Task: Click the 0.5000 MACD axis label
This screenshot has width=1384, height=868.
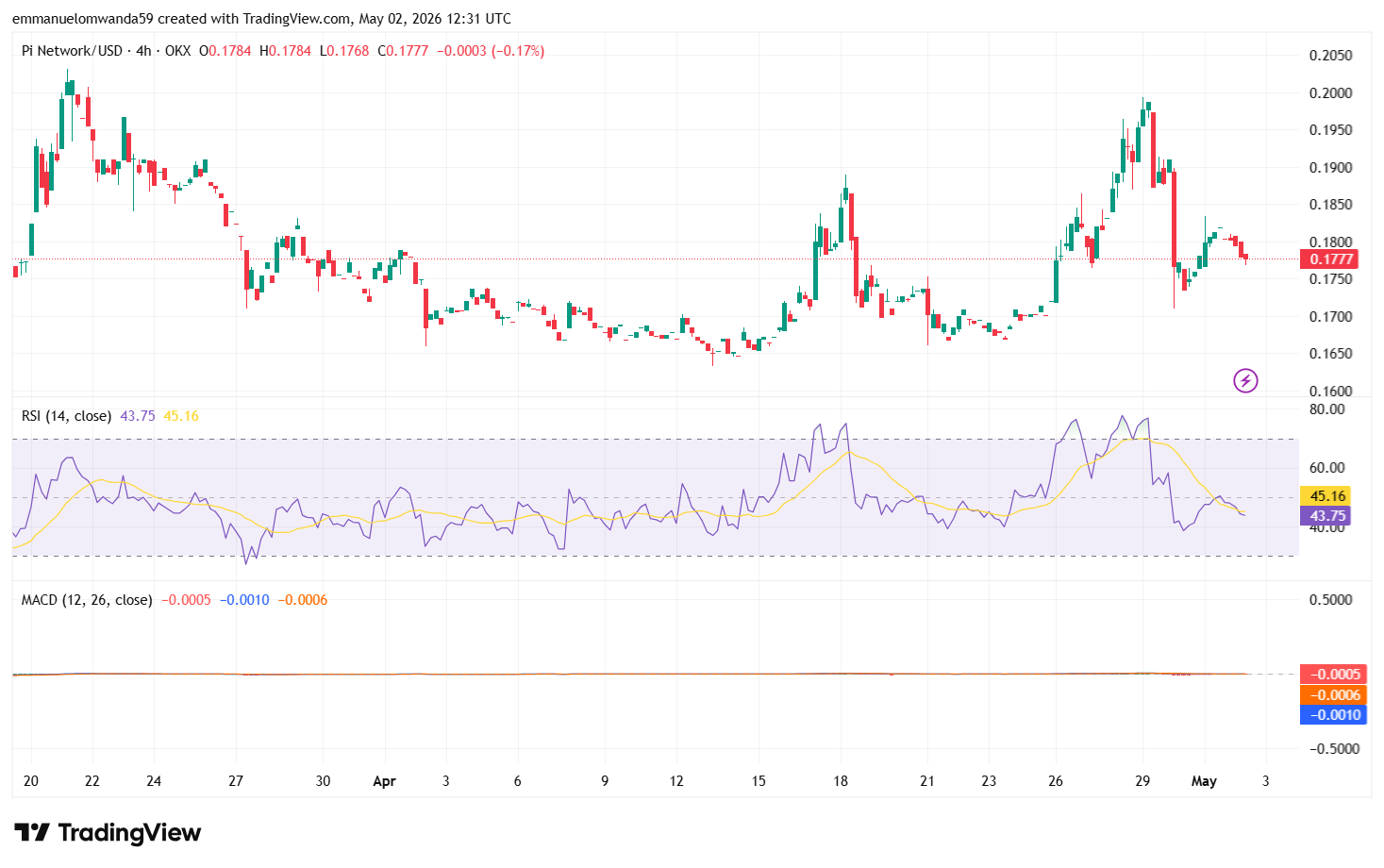Action: (1330, 600)
